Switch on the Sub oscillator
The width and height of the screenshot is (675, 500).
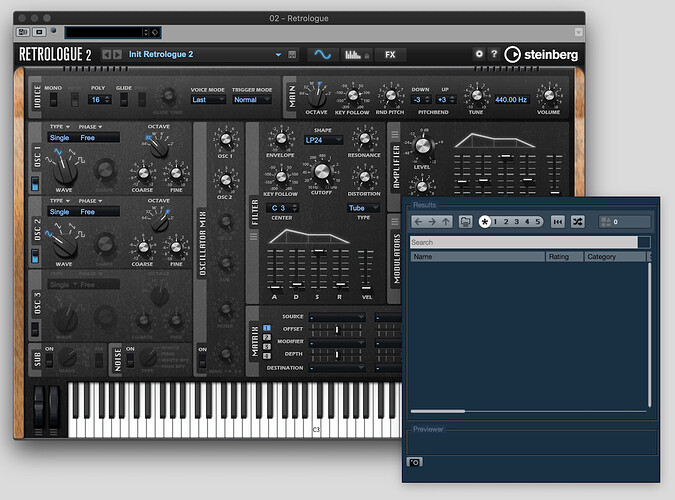click(50, 360)
